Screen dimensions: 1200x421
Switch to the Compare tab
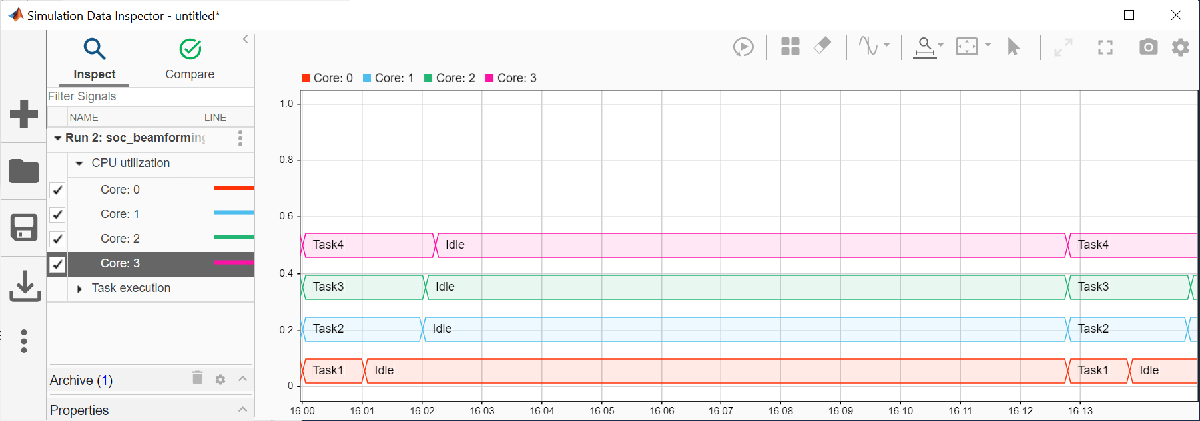click(x=189, y=59)
